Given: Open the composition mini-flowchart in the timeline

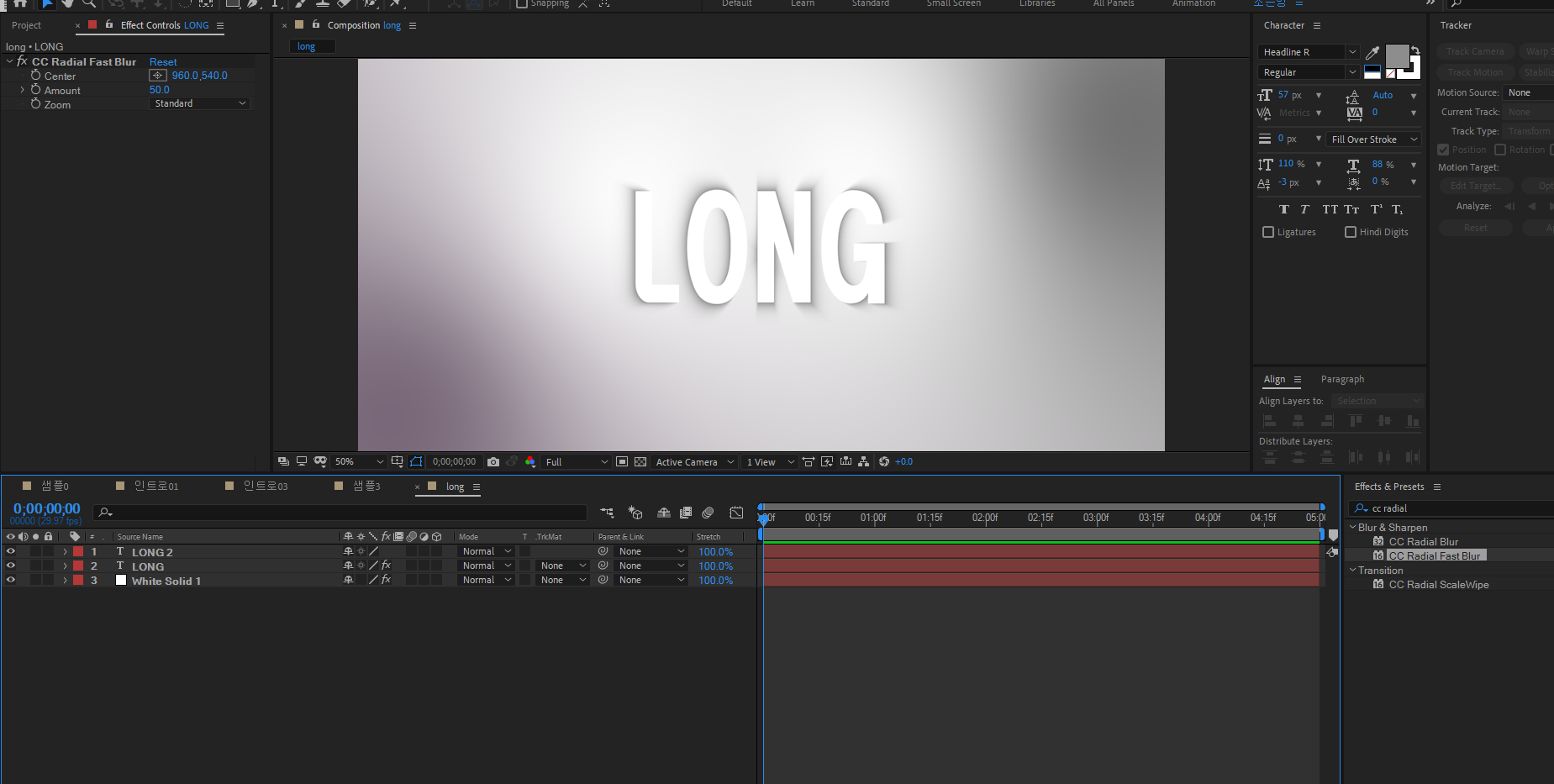Looking at the screenshot, I should coord(607,513).
